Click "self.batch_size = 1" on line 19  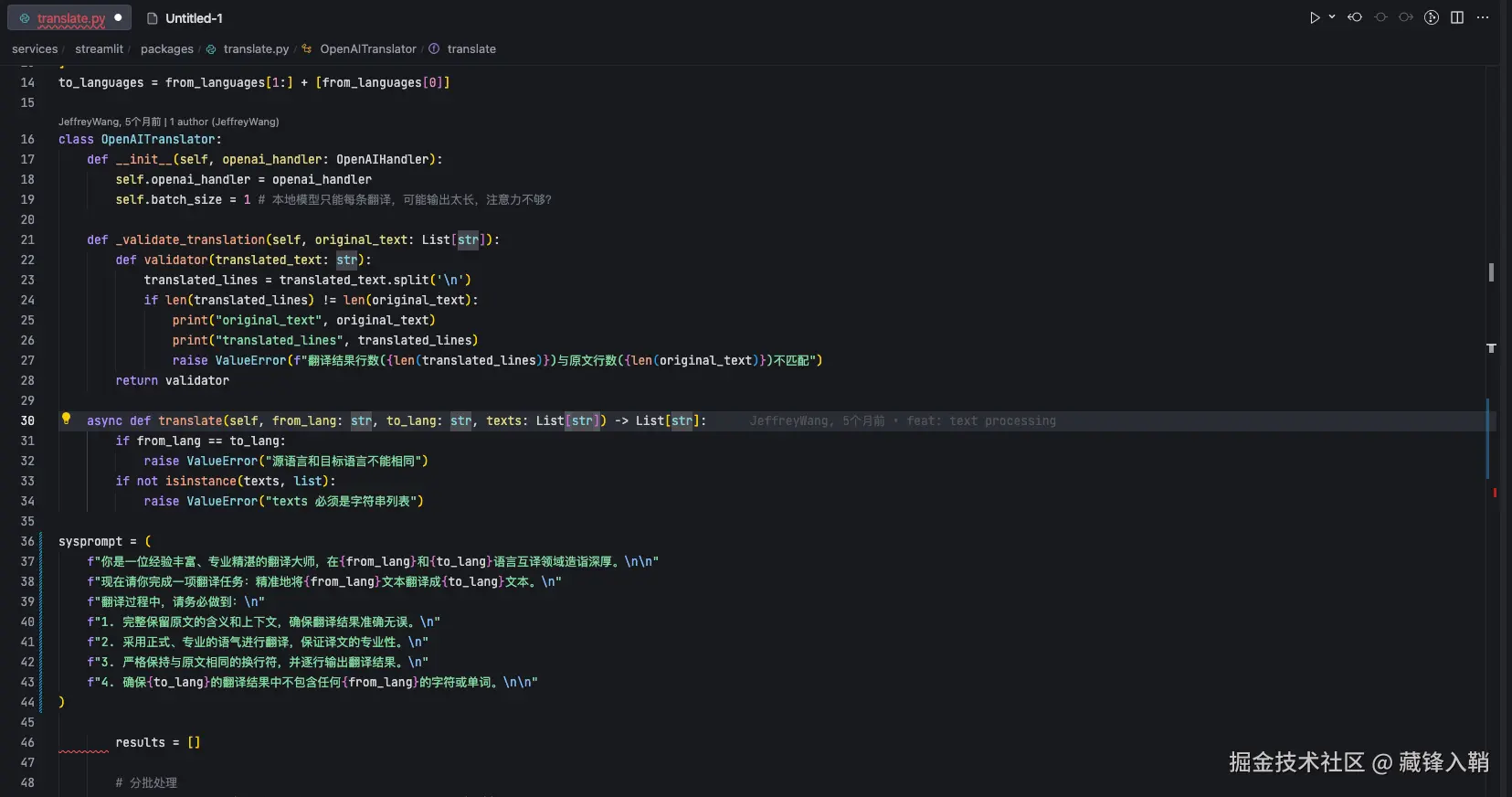pos(183,199)
